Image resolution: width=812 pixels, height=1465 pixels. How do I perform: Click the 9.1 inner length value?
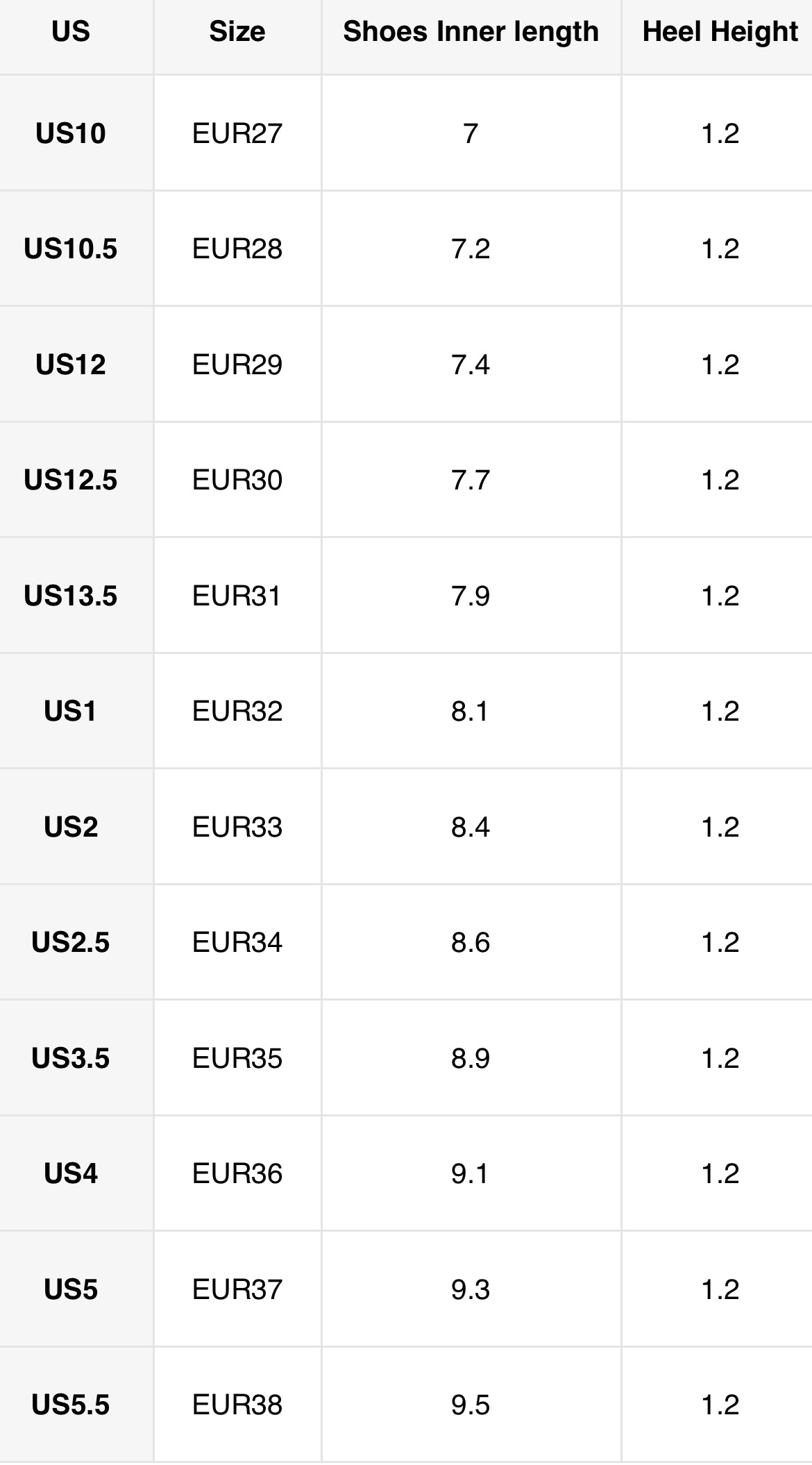[471, 1173]
